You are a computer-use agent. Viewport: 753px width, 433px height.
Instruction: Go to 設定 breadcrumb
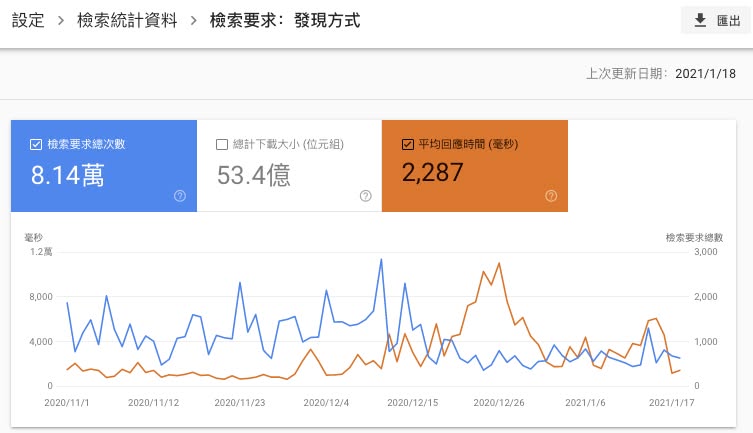click(x=28, y=21)
